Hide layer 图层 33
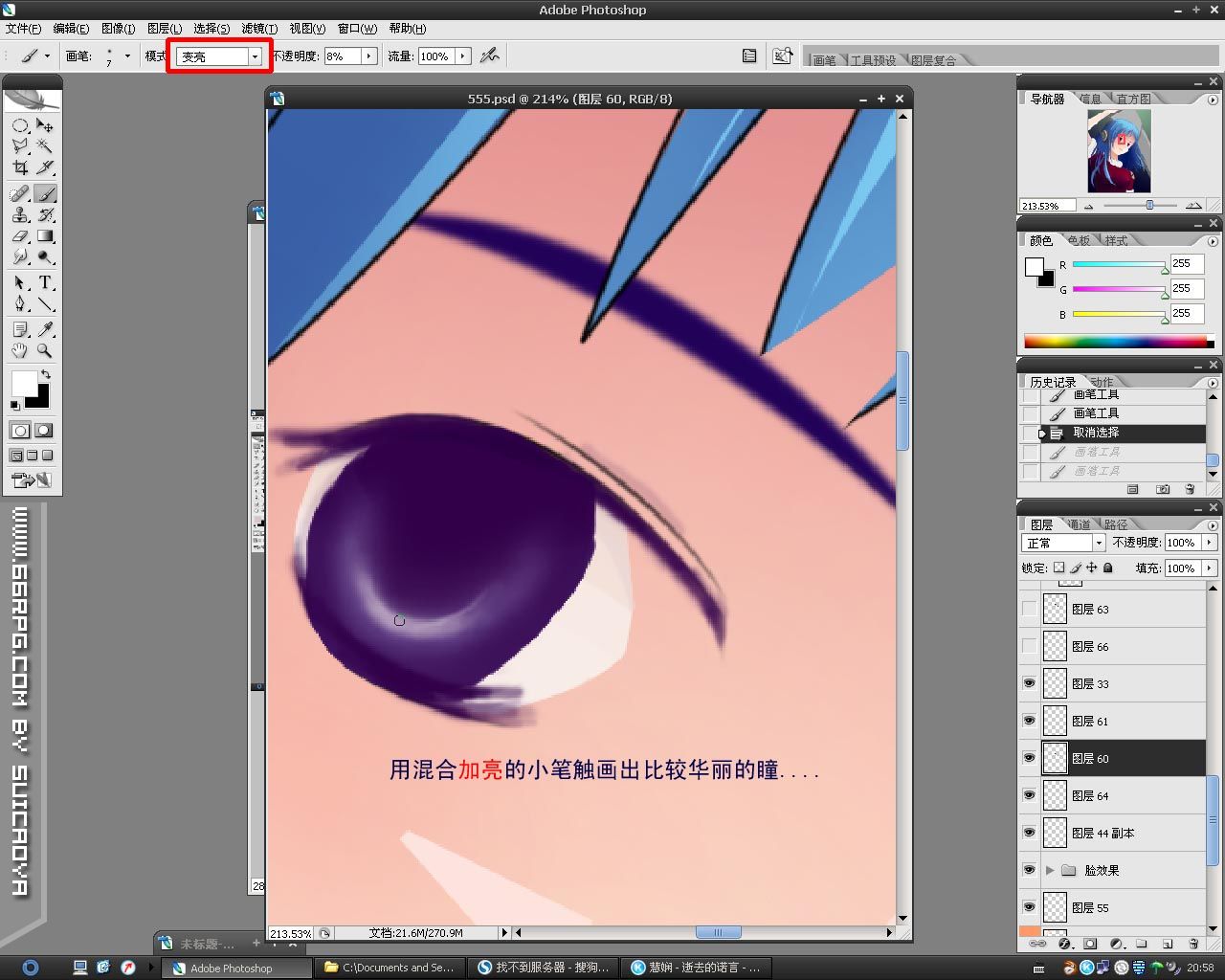 coord(1029,683)
